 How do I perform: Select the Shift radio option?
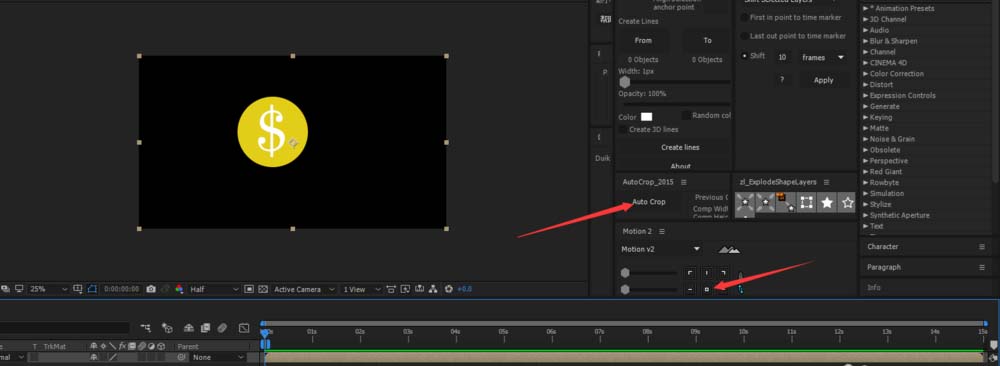point(744,56)
